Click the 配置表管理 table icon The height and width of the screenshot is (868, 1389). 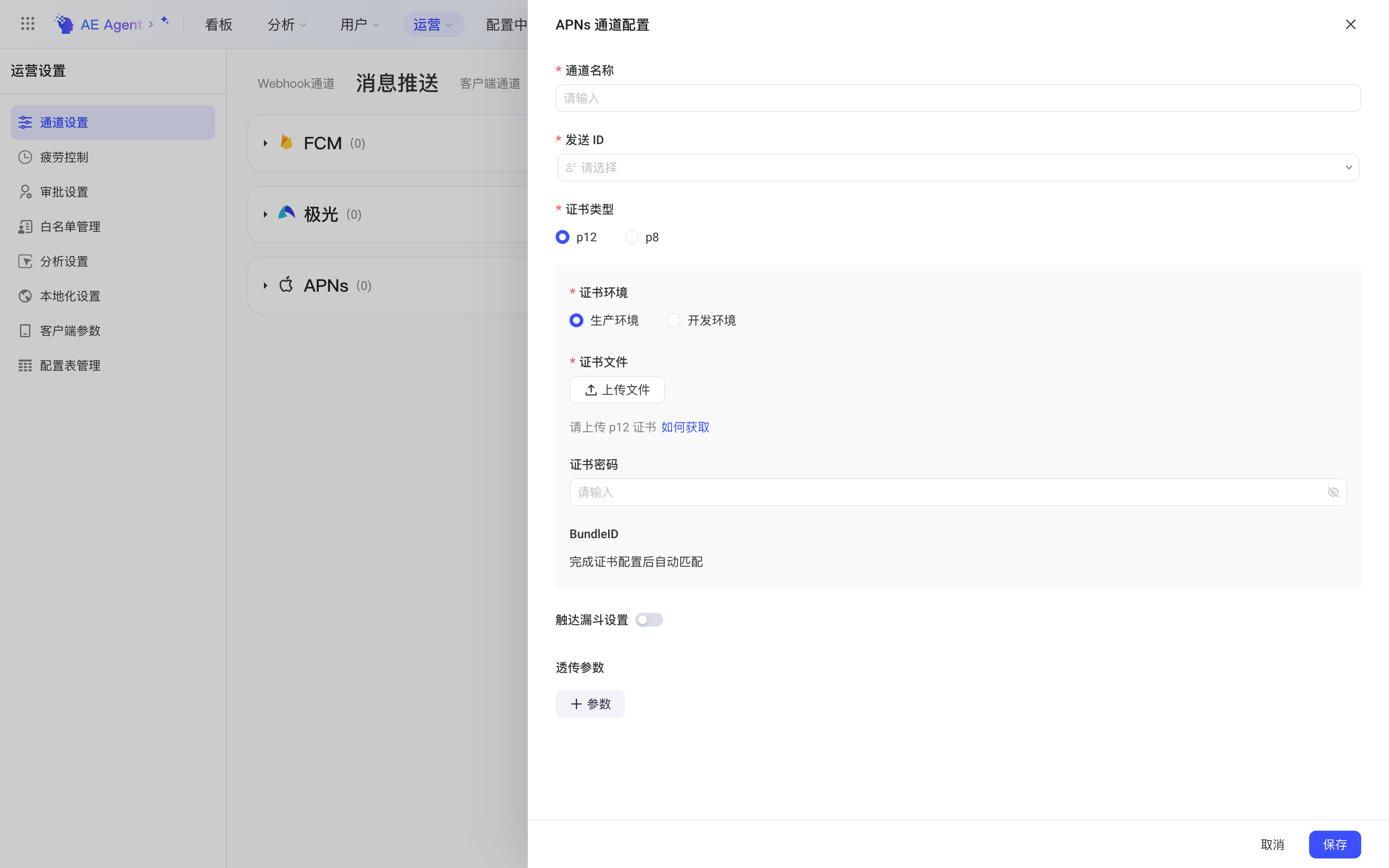(25, 366)
